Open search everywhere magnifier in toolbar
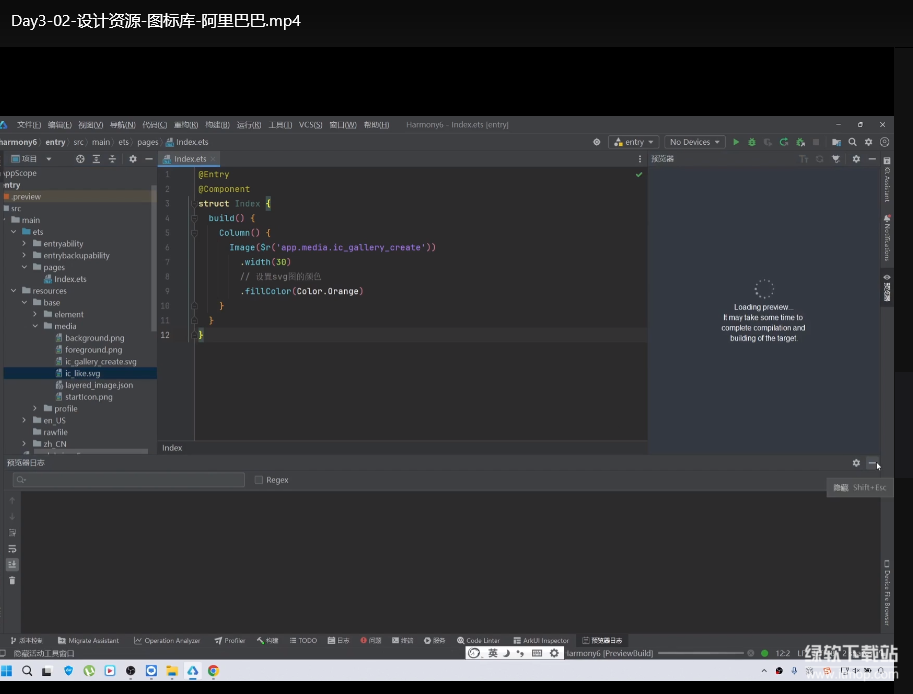Screen dimensions: 913x694 click(852, 142)
